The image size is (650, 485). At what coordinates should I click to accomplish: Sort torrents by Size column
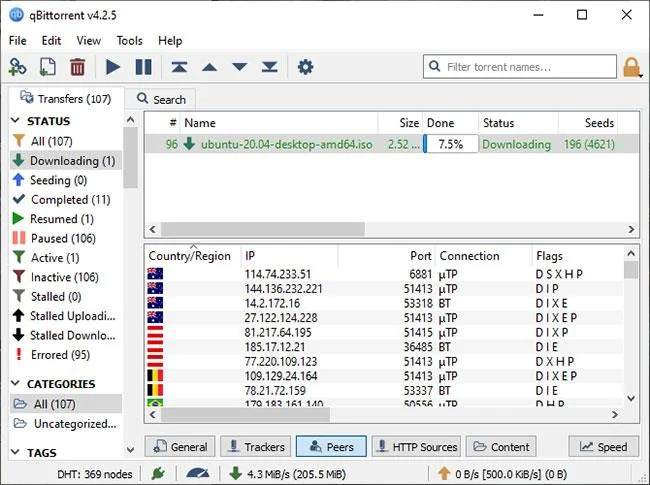click(x=400, y=123)
